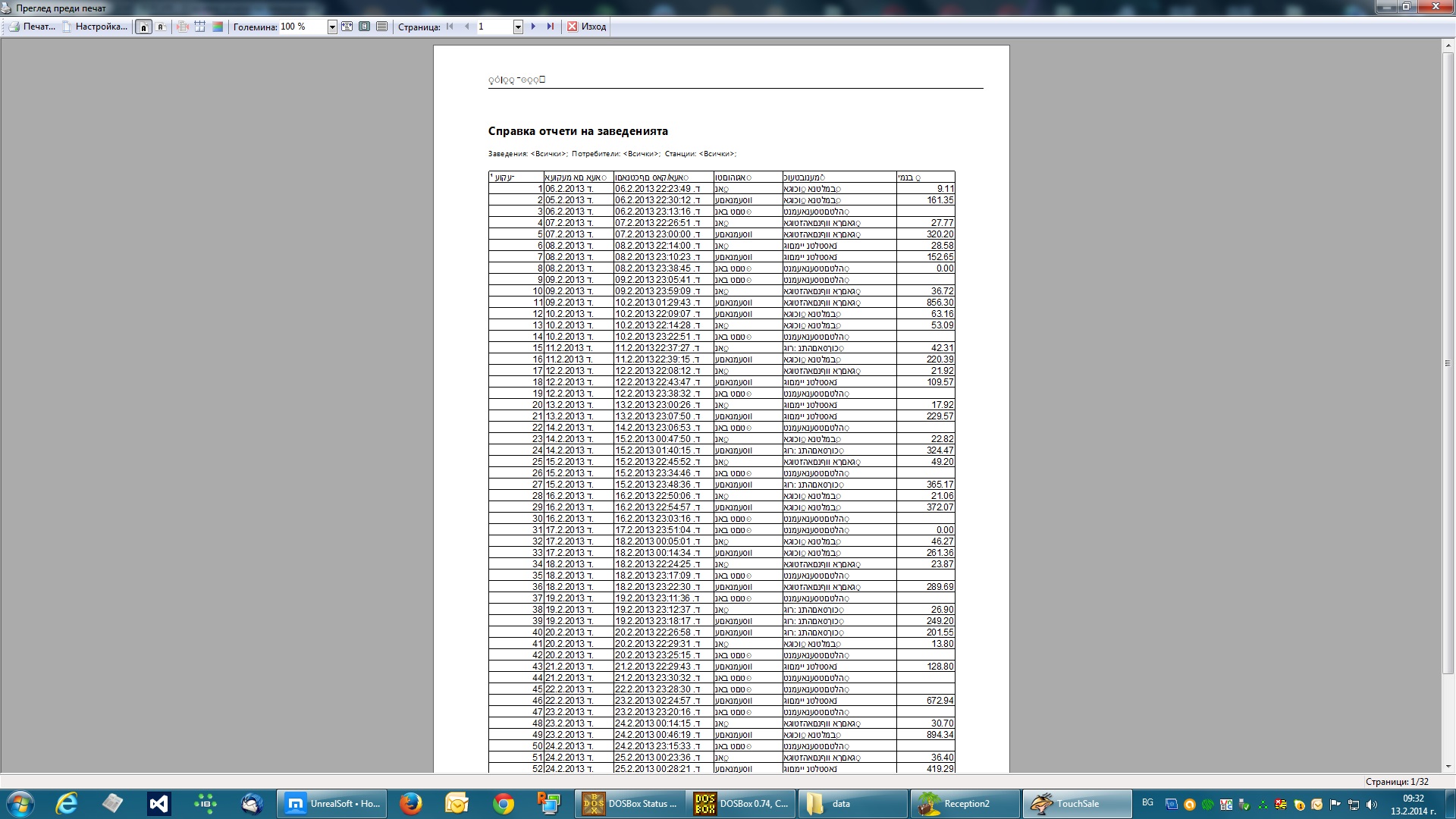Viewport: 1456px width, 819px height.
Task: Click the vertical scrollbar down arrow
Action: click(1448, 767)
